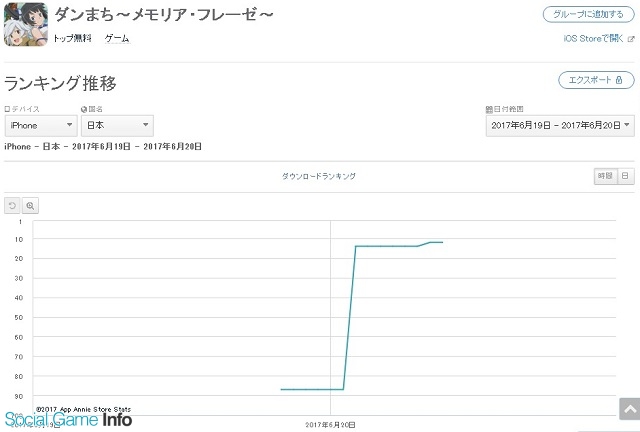
Task: Expand the 2017年6月19日 date range dropdown
Action: [560, 125]
